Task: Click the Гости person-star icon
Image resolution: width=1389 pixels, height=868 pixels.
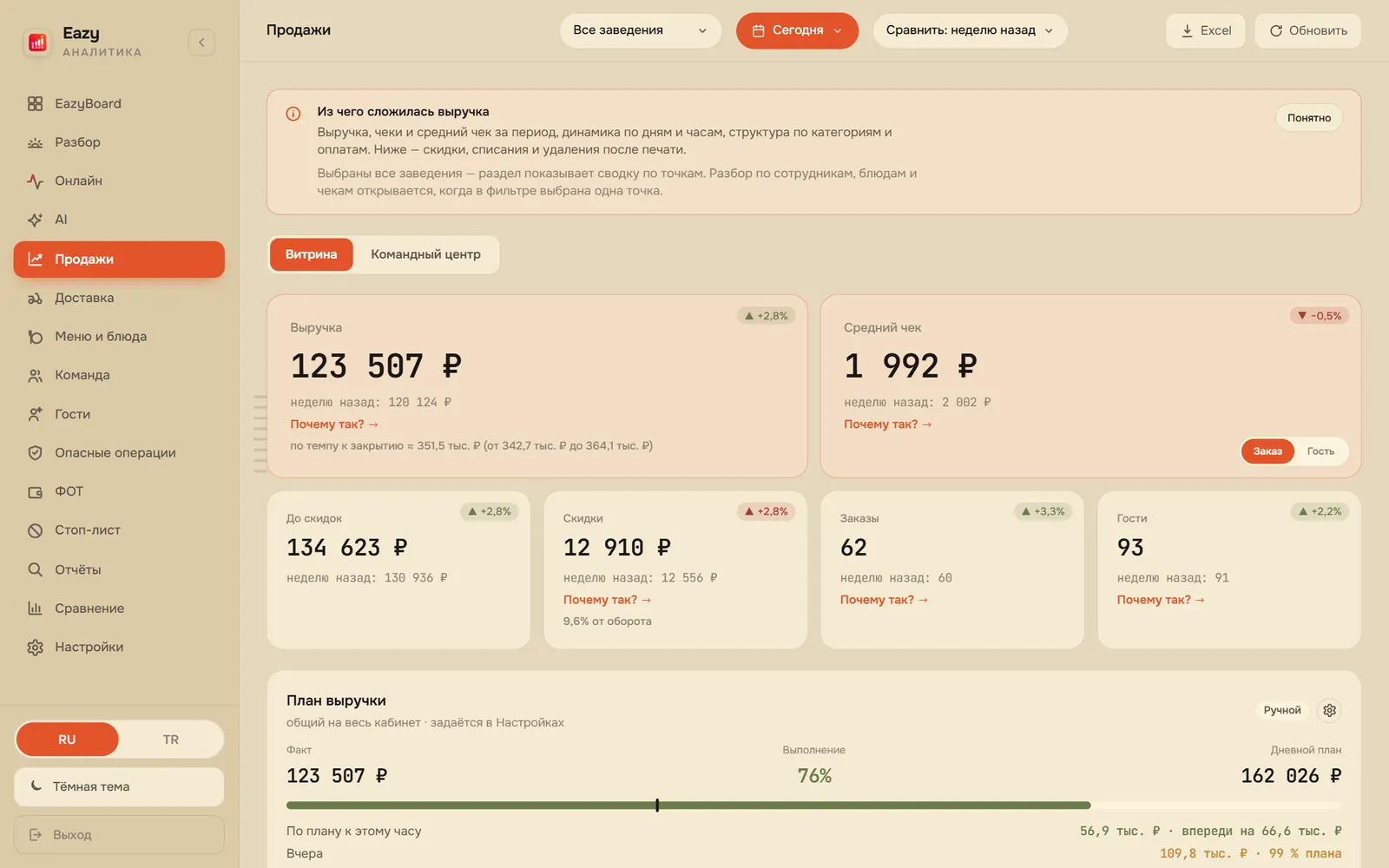Action: (35, 414)
